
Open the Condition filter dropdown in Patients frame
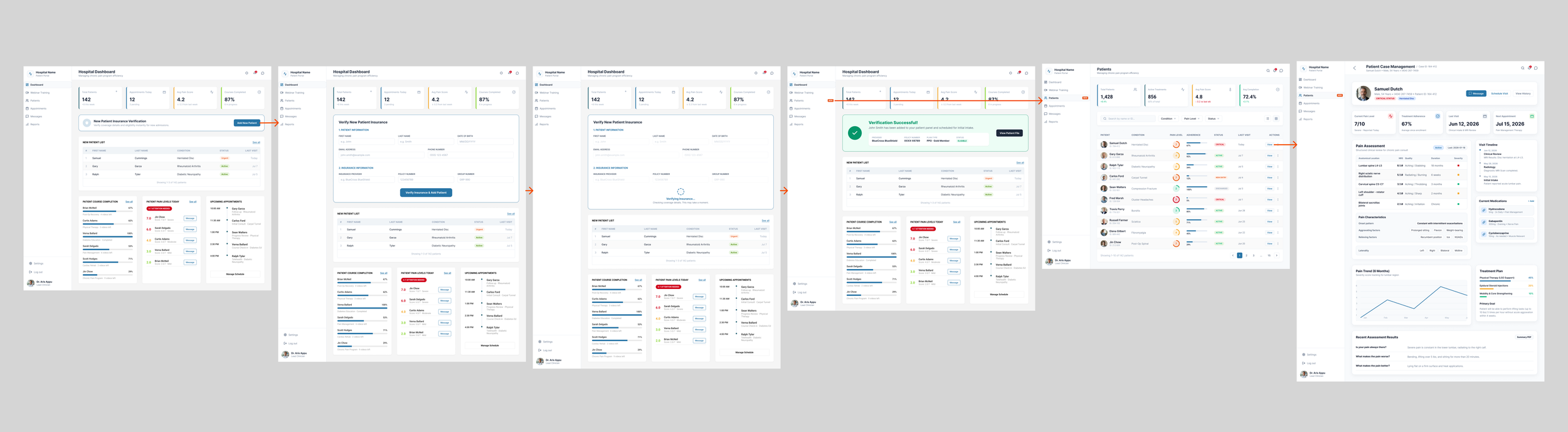point(1168,119)
